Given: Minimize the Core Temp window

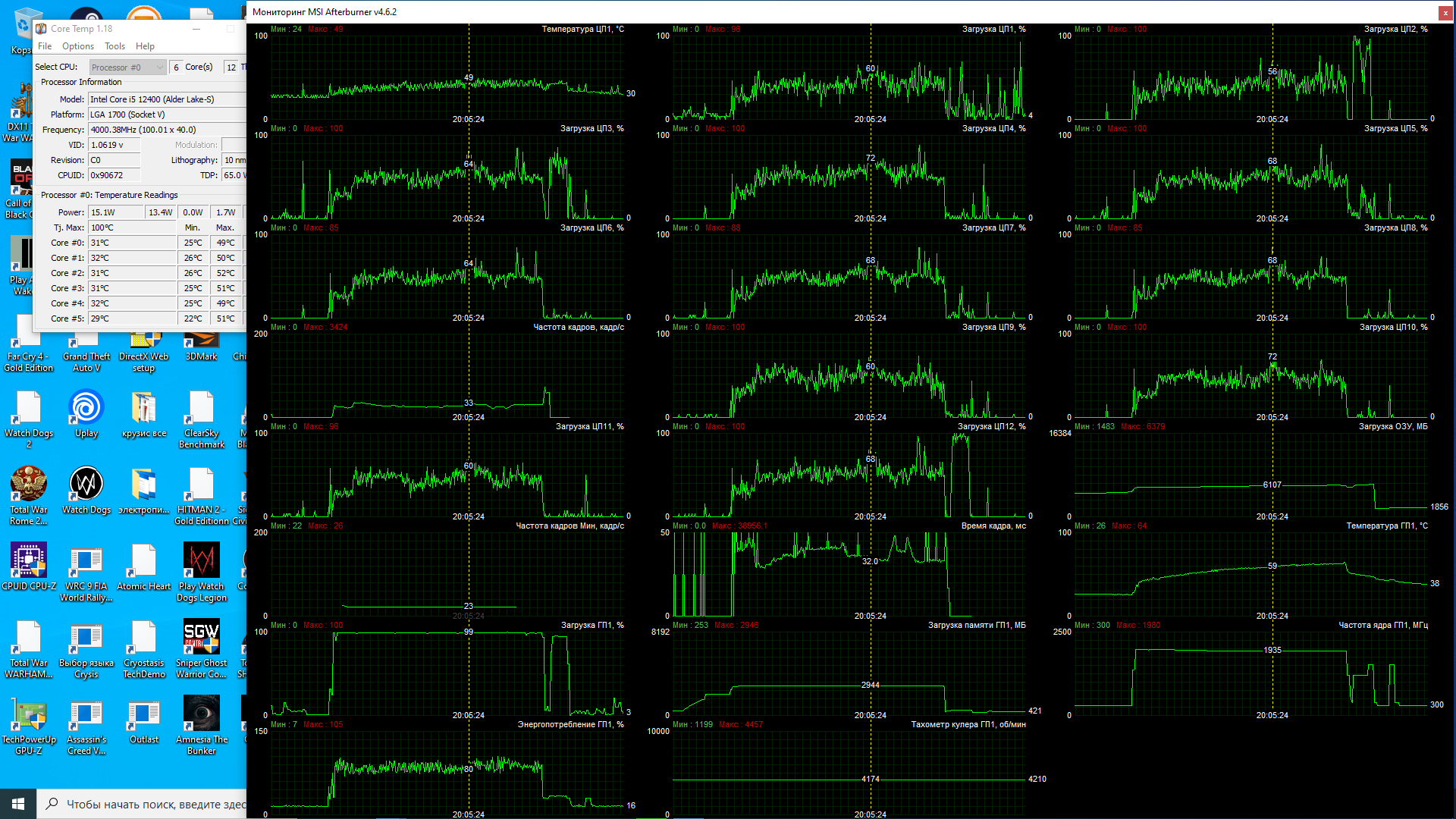Looking at the screenshot, I should [x=196, y=29].
